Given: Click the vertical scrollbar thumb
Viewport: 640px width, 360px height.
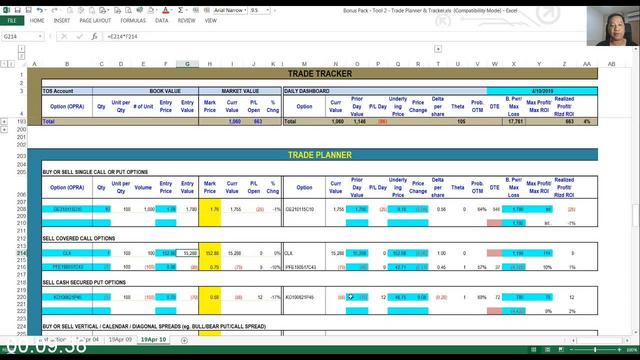Looking at the screenshot, I should (x=636, y=215).
